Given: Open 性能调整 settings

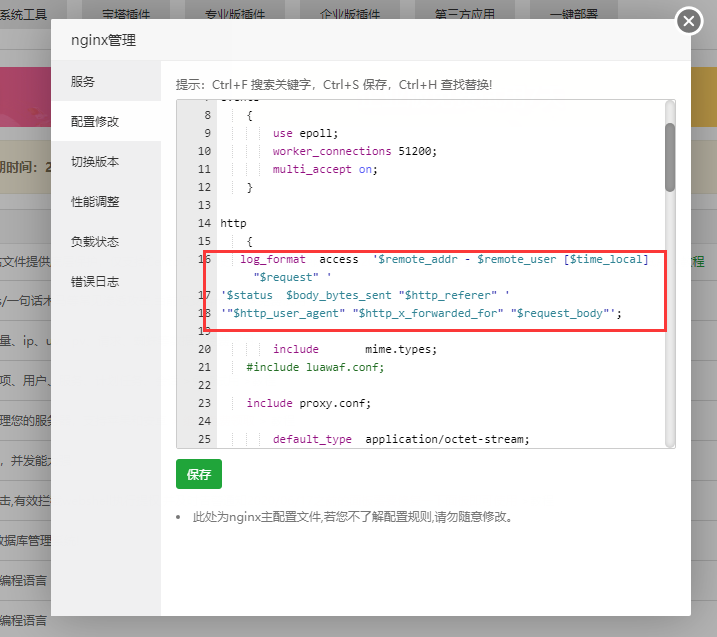Looking at the screenshot, I should (106, 201).
